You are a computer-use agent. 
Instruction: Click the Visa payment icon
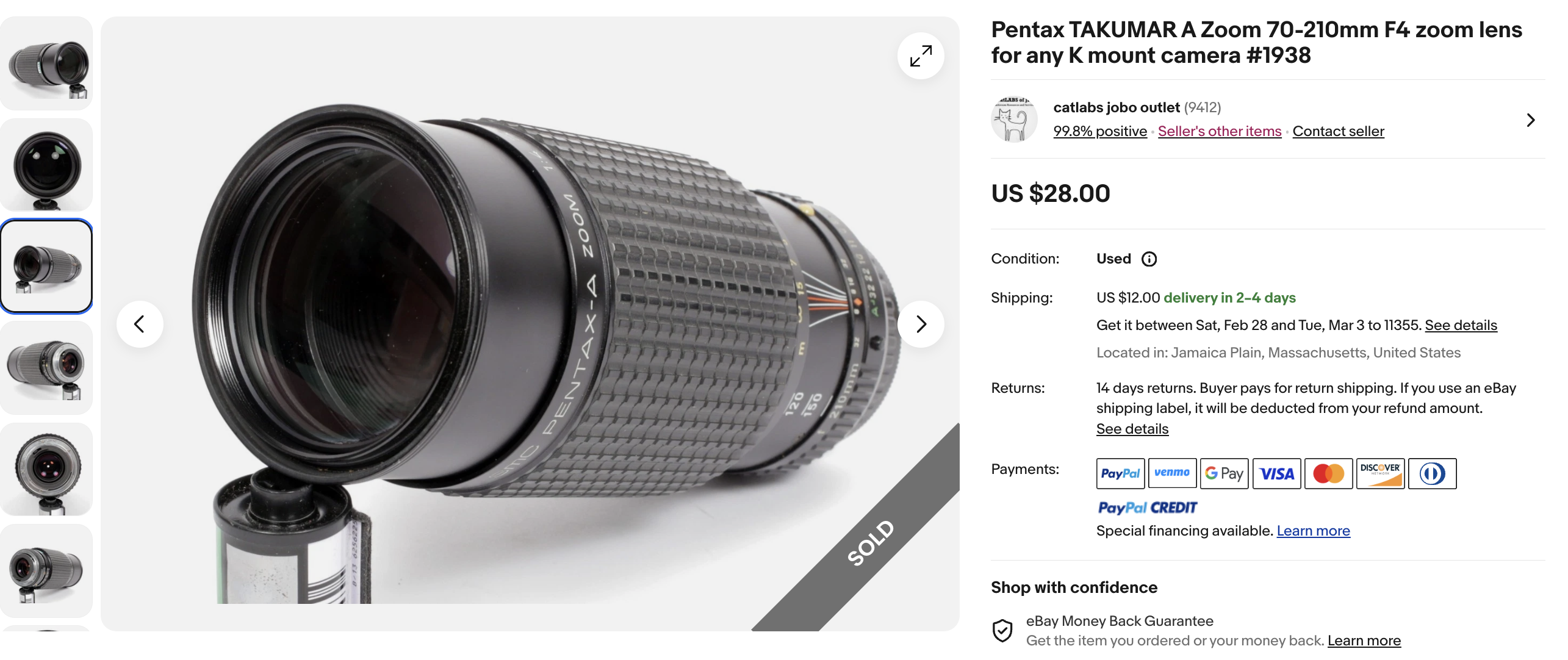pos(1276,473)
